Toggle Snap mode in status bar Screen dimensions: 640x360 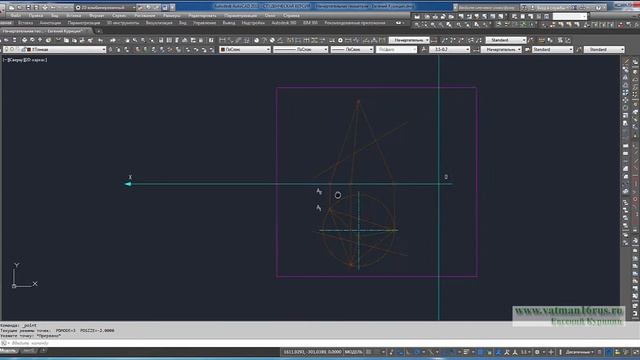tap(376, 352)
